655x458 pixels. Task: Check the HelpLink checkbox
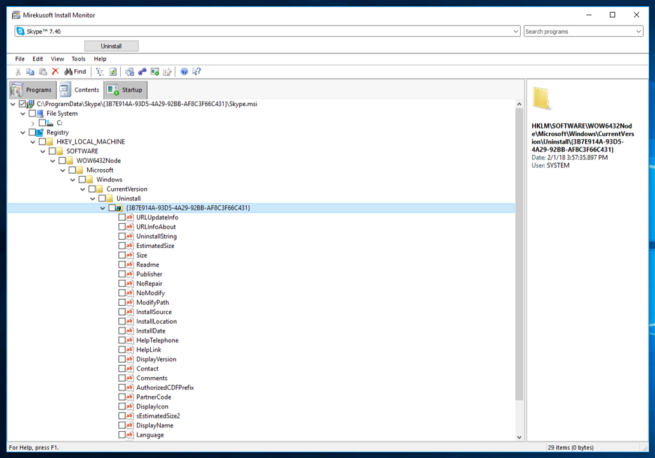click(122, 349)
